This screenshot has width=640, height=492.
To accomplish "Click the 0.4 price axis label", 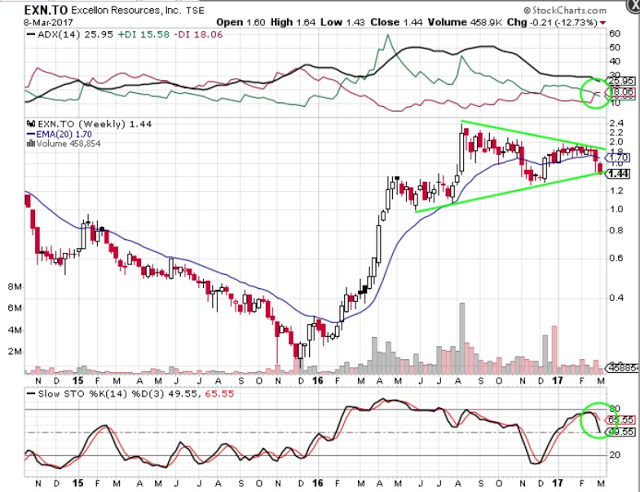I will click(617, 298).
